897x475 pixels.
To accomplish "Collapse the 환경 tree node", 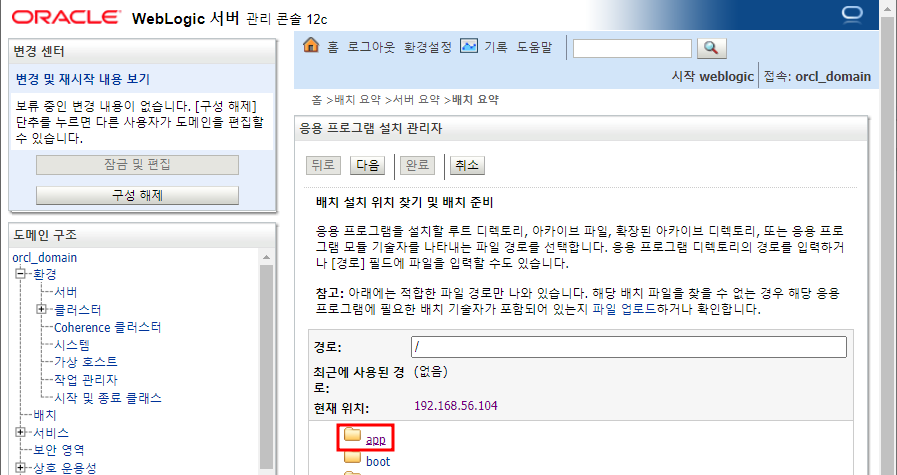I will pos(22,274).
